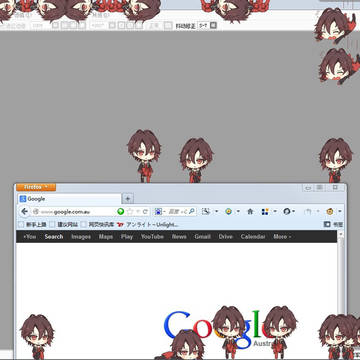Reload the page in Firefox
This screenshot has width=360, height=360.
click(x=145, y=211)
